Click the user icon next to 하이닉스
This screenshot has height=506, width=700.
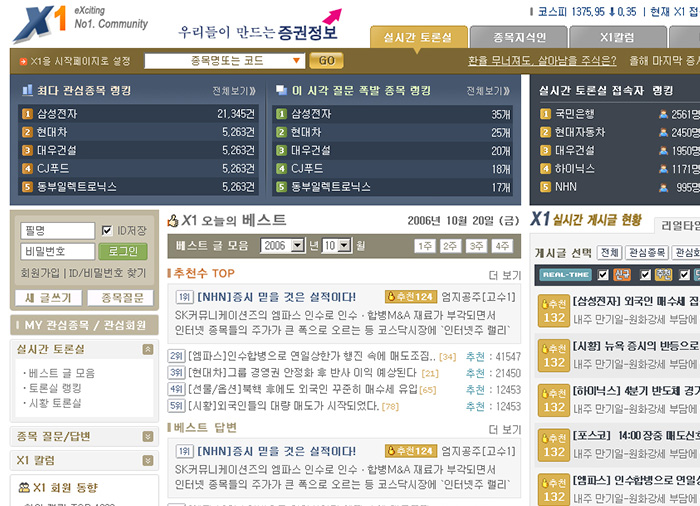click(x=663, y=169)
